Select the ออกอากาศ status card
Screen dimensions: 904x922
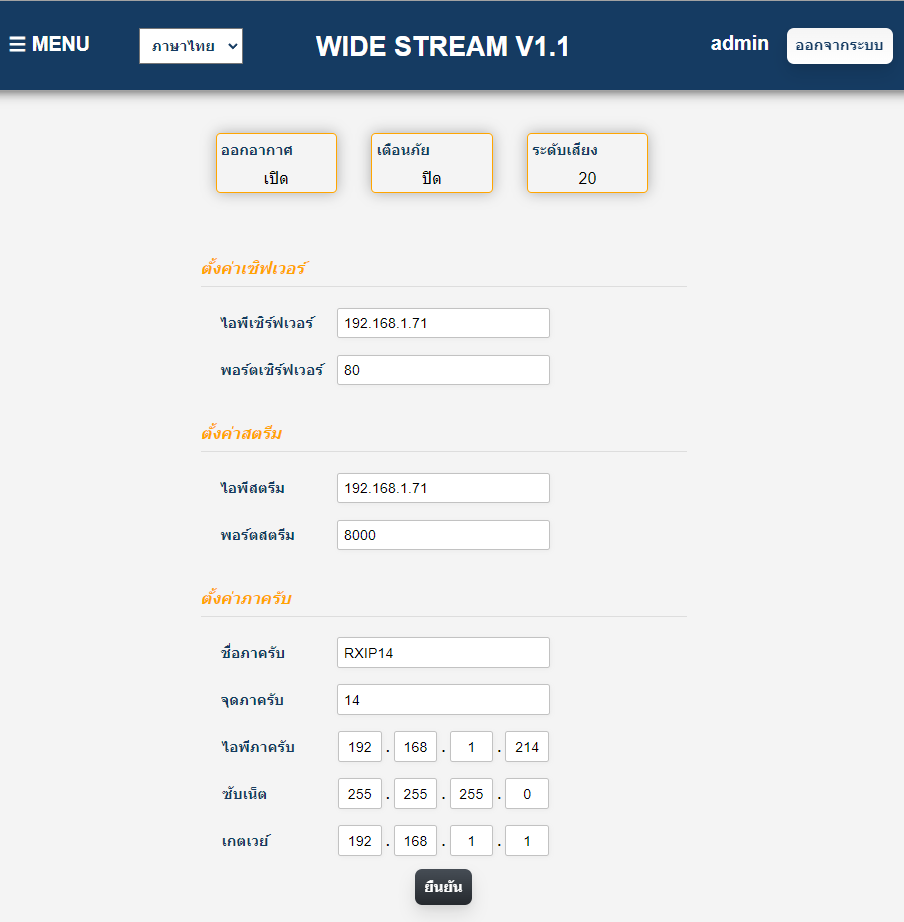(276, 163)
